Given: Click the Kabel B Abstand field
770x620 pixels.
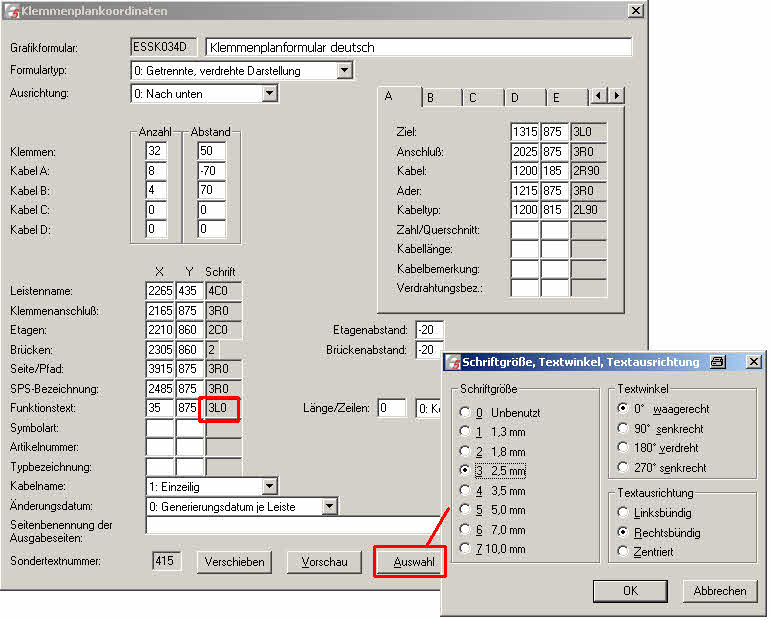Looking at the screenshot, I should pyautogui.click(x=211, y=190).
